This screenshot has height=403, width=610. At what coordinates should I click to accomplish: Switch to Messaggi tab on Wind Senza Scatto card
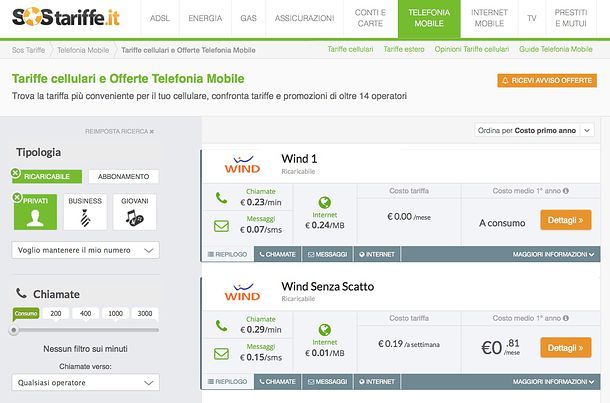(328, 382)
